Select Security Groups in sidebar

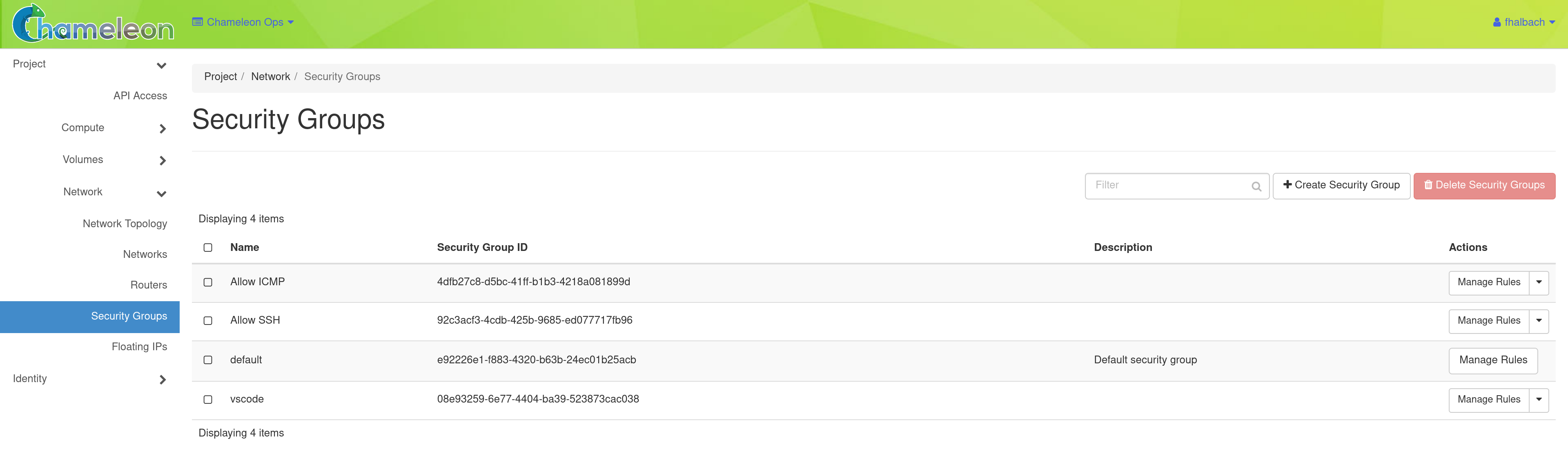point(89,317)
